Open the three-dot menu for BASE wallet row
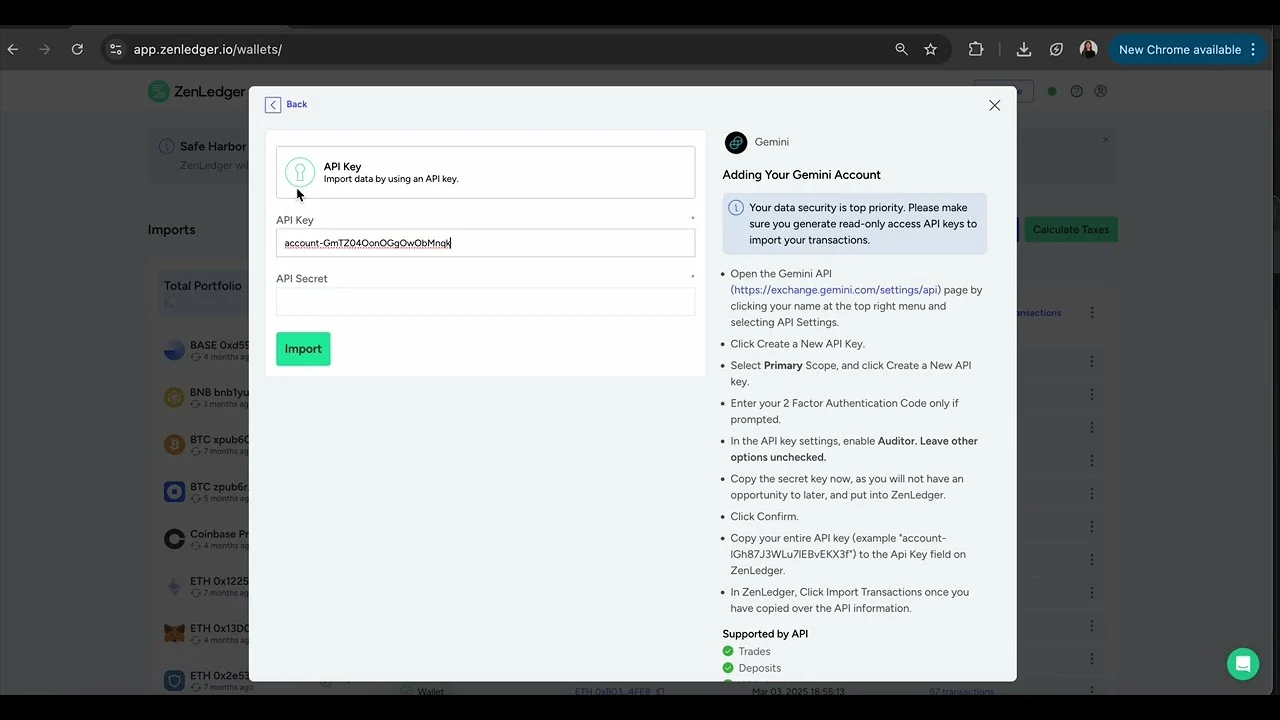1280x720 pixels. pyautogui.click(x=1092, y=361)
